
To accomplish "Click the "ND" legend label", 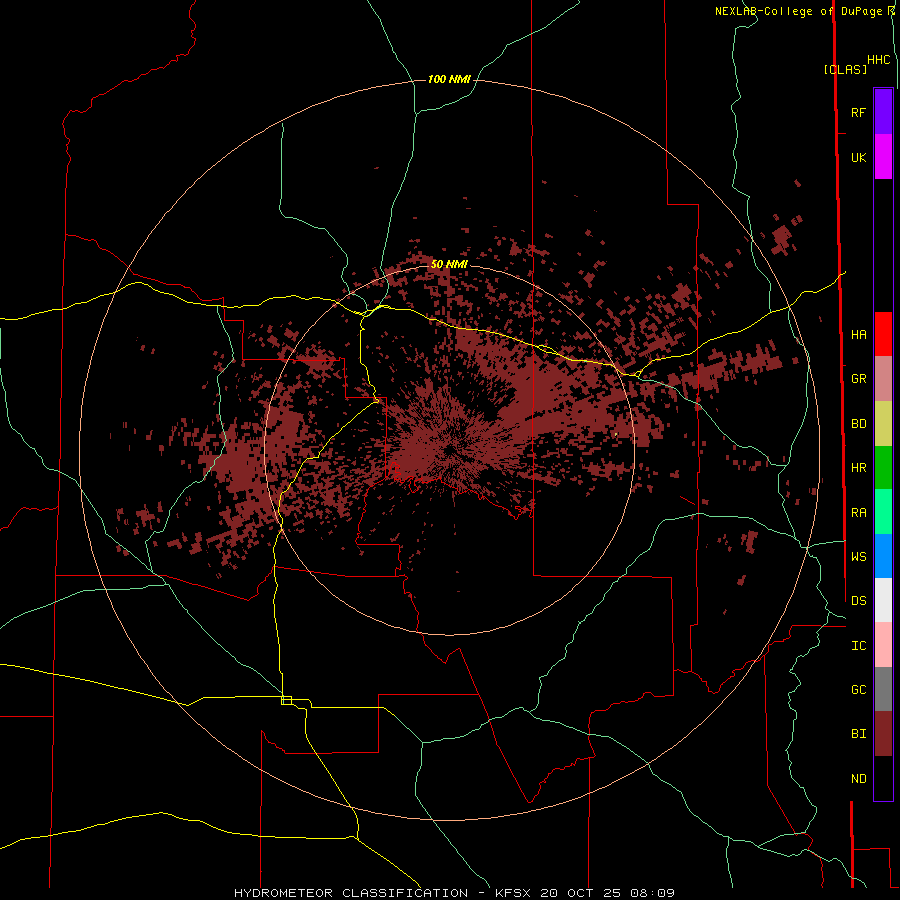I will [x=858, y=779].
